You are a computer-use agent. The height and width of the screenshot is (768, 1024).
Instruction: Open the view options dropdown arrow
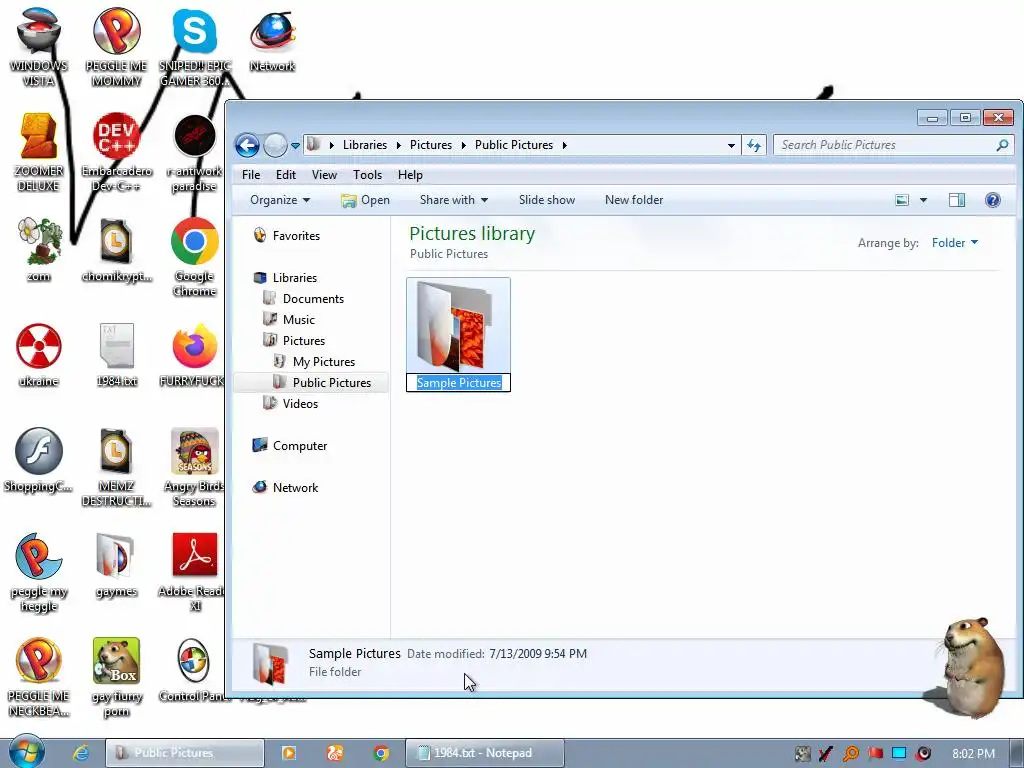coord(923,200)
